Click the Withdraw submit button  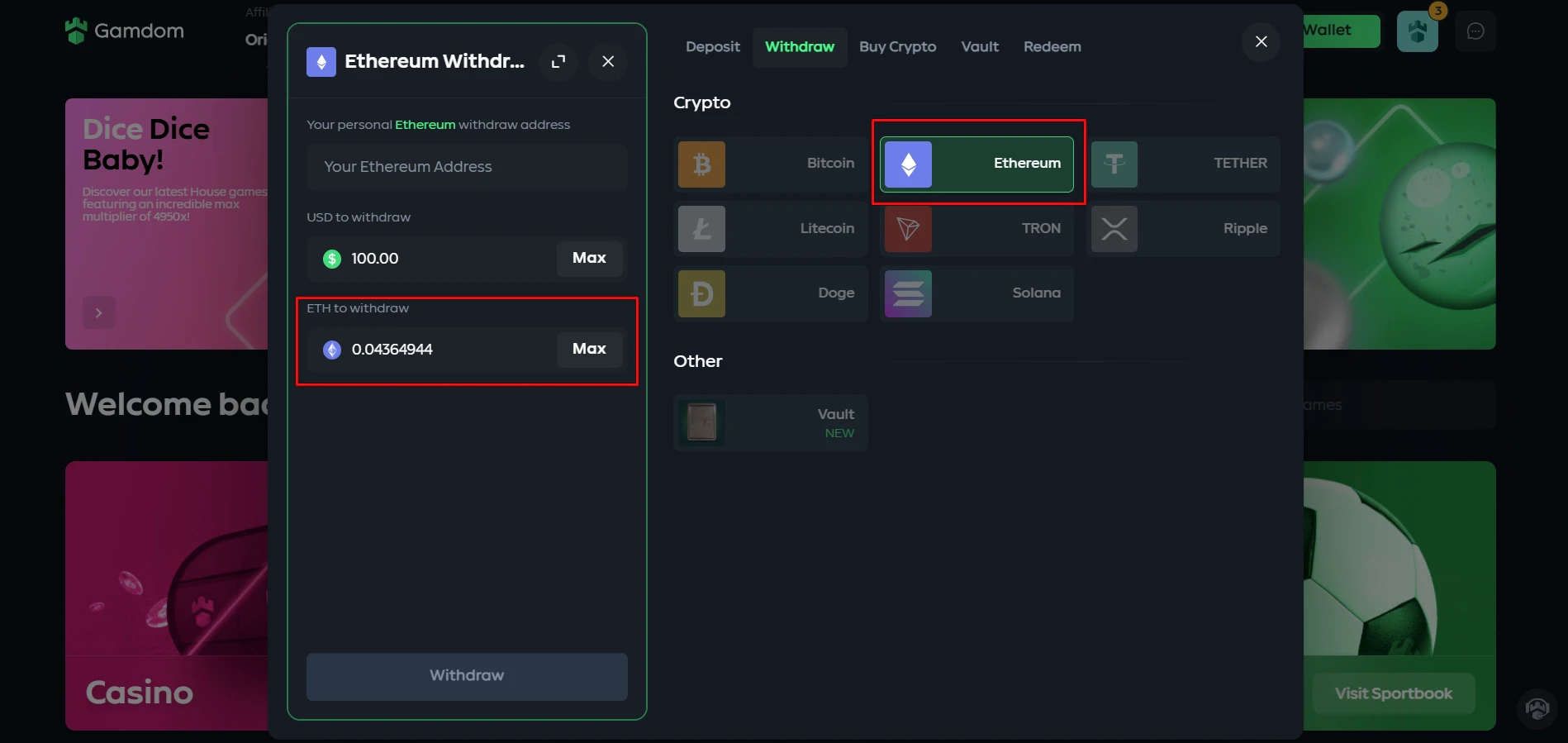pos(467,676)
